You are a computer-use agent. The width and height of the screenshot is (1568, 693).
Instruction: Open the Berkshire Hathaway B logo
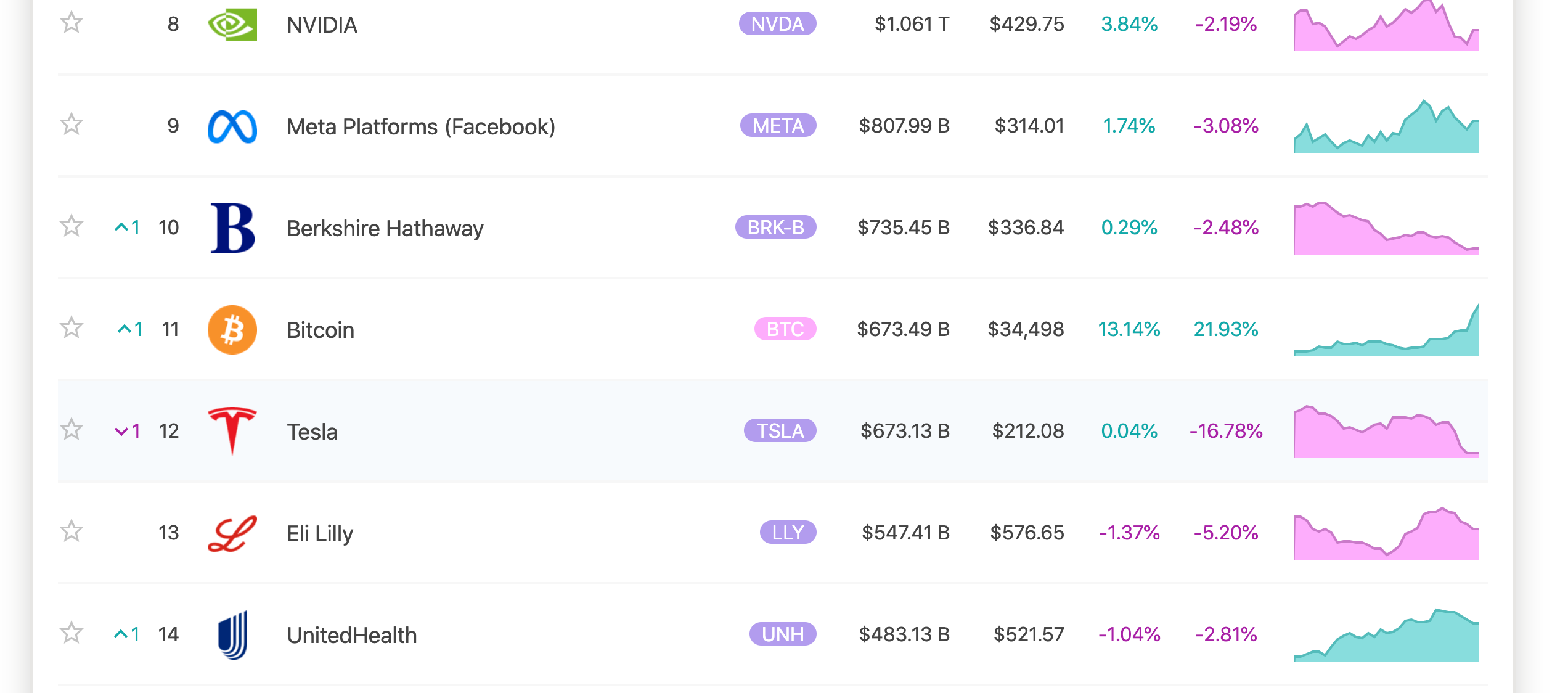(232, 228)
